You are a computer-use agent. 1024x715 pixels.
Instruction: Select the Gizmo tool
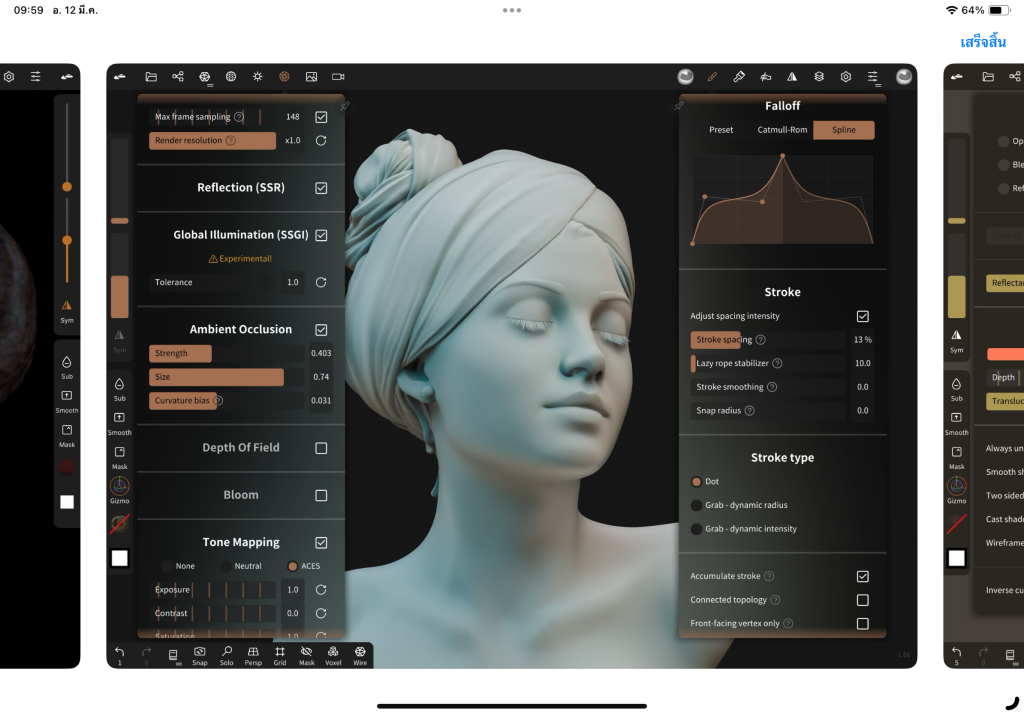[x=119, y=489]
